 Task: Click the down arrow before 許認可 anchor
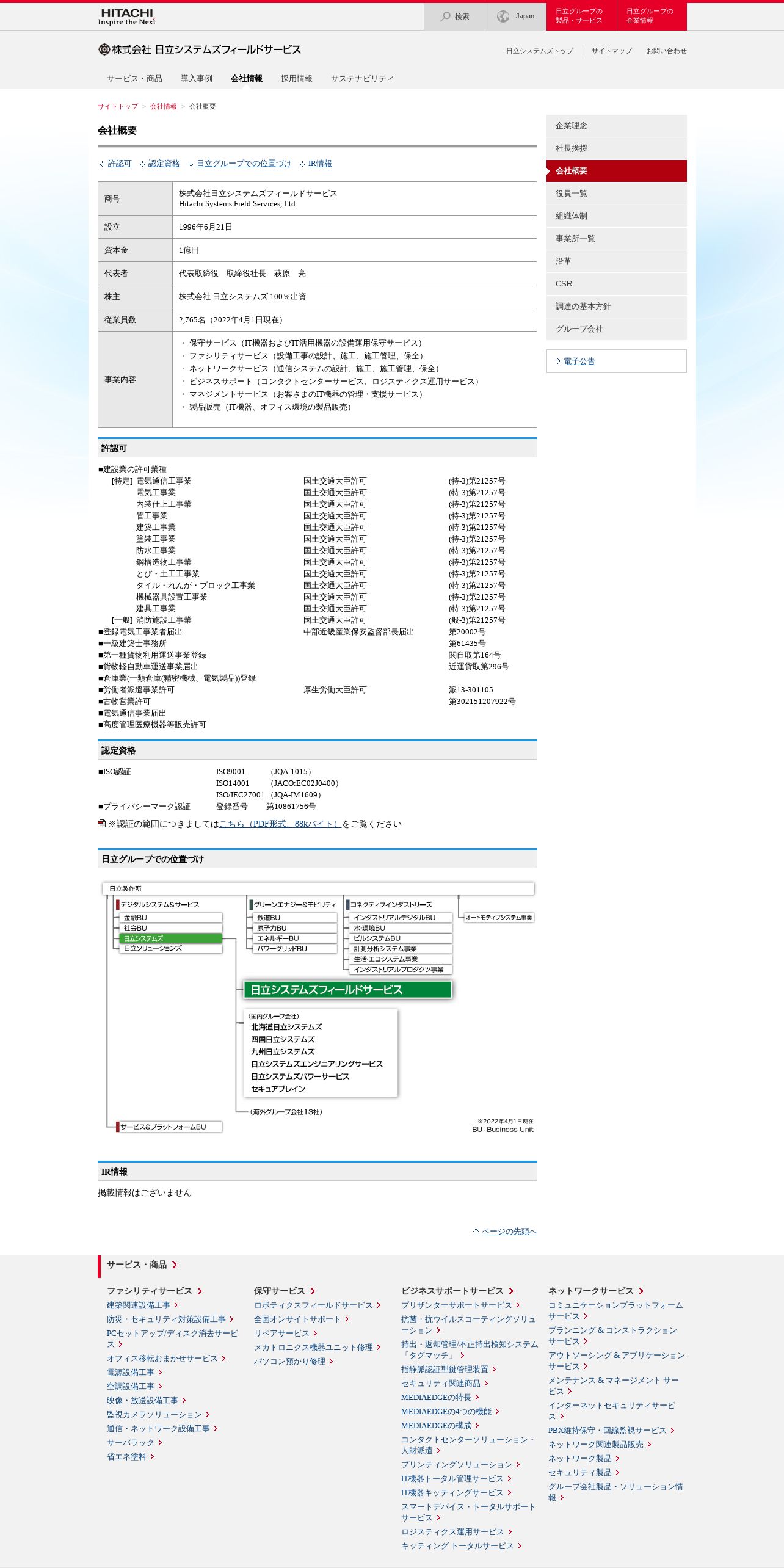102,164
